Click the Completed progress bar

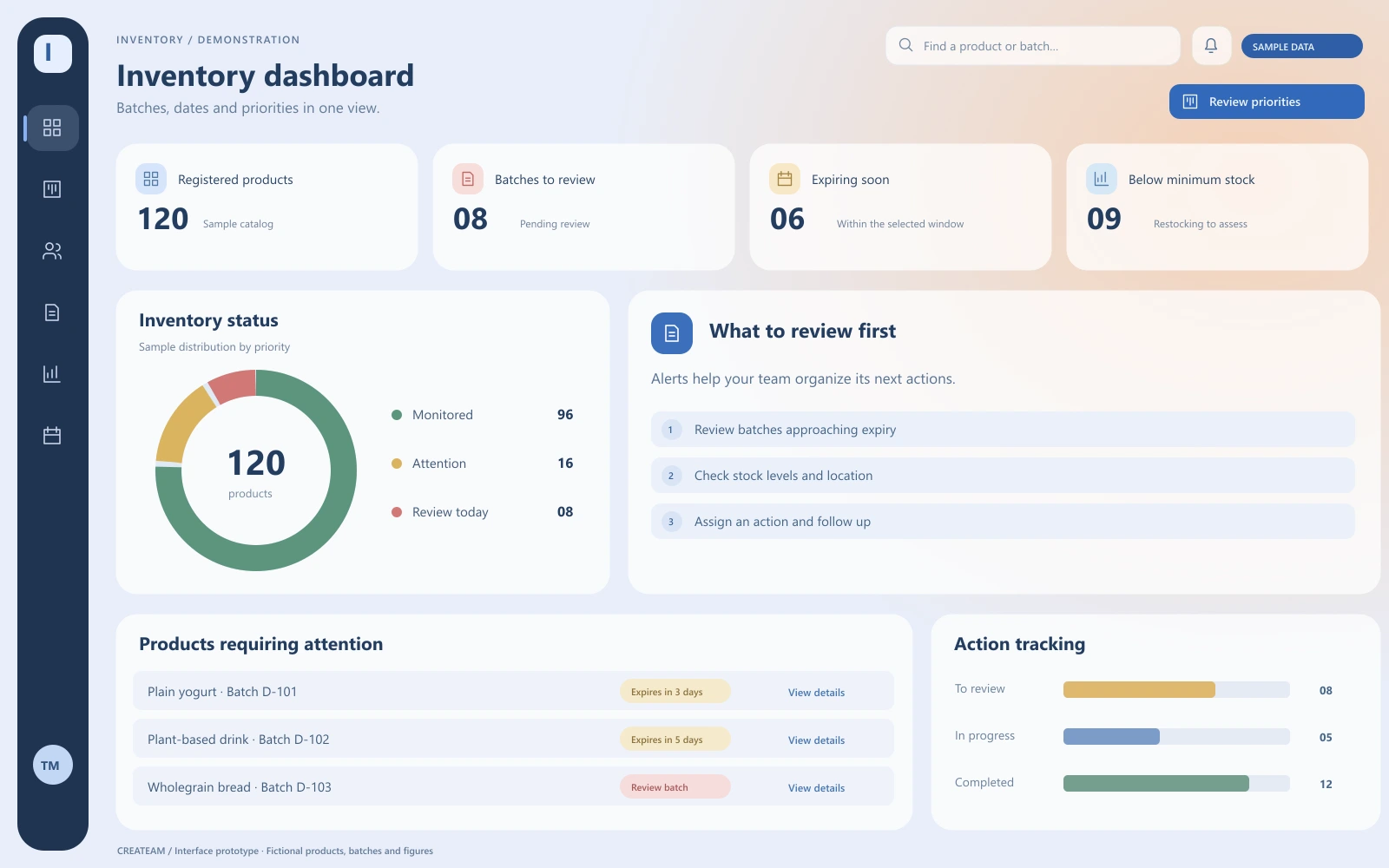pos(1176,784)
